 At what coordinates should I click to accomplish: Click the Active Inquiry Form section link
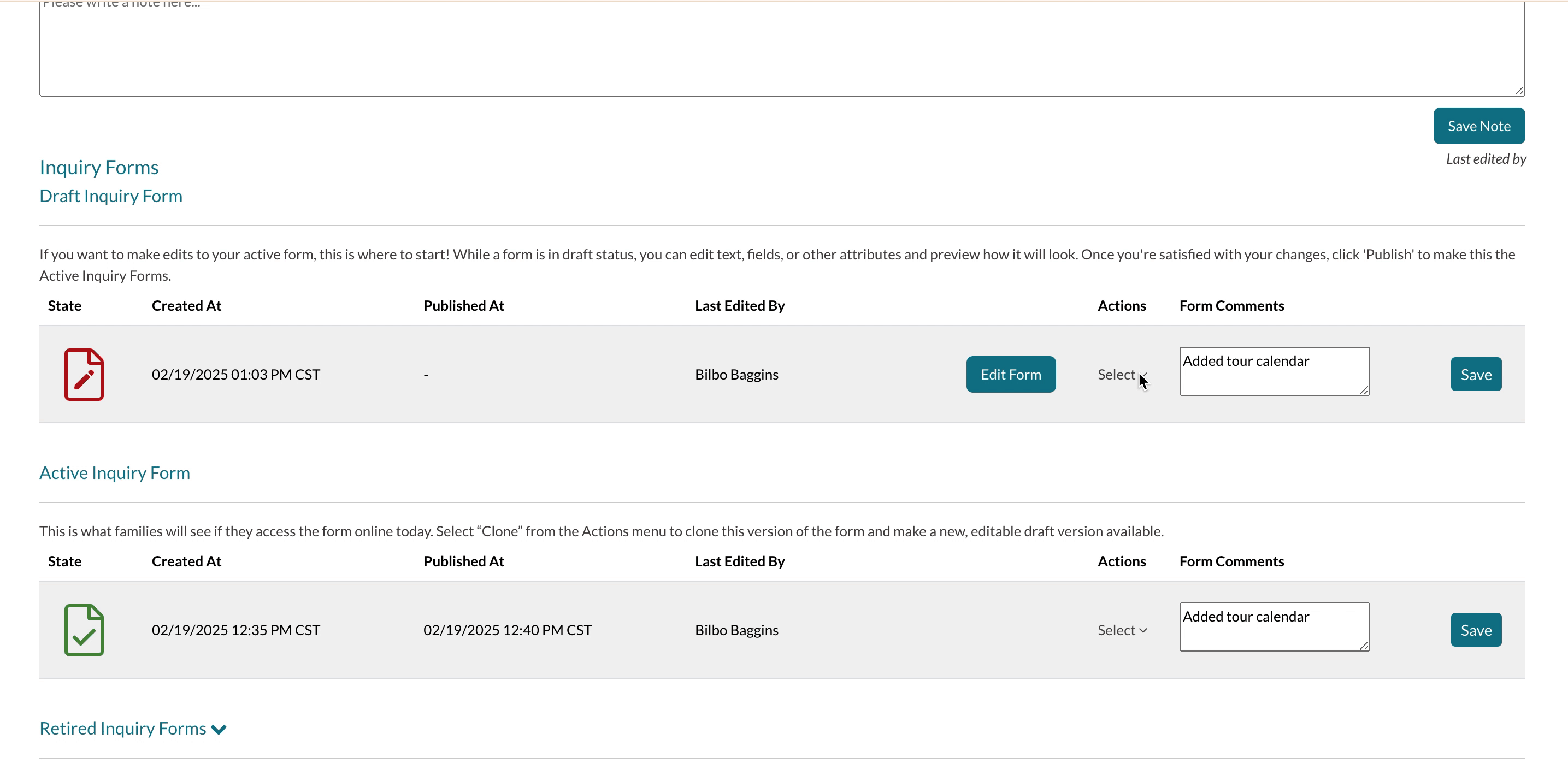pos(115,471)
